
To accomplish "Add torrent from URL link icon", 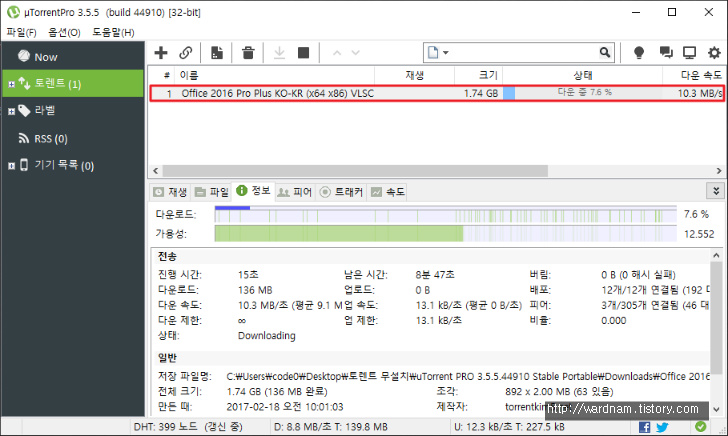I will click(186, 52).
